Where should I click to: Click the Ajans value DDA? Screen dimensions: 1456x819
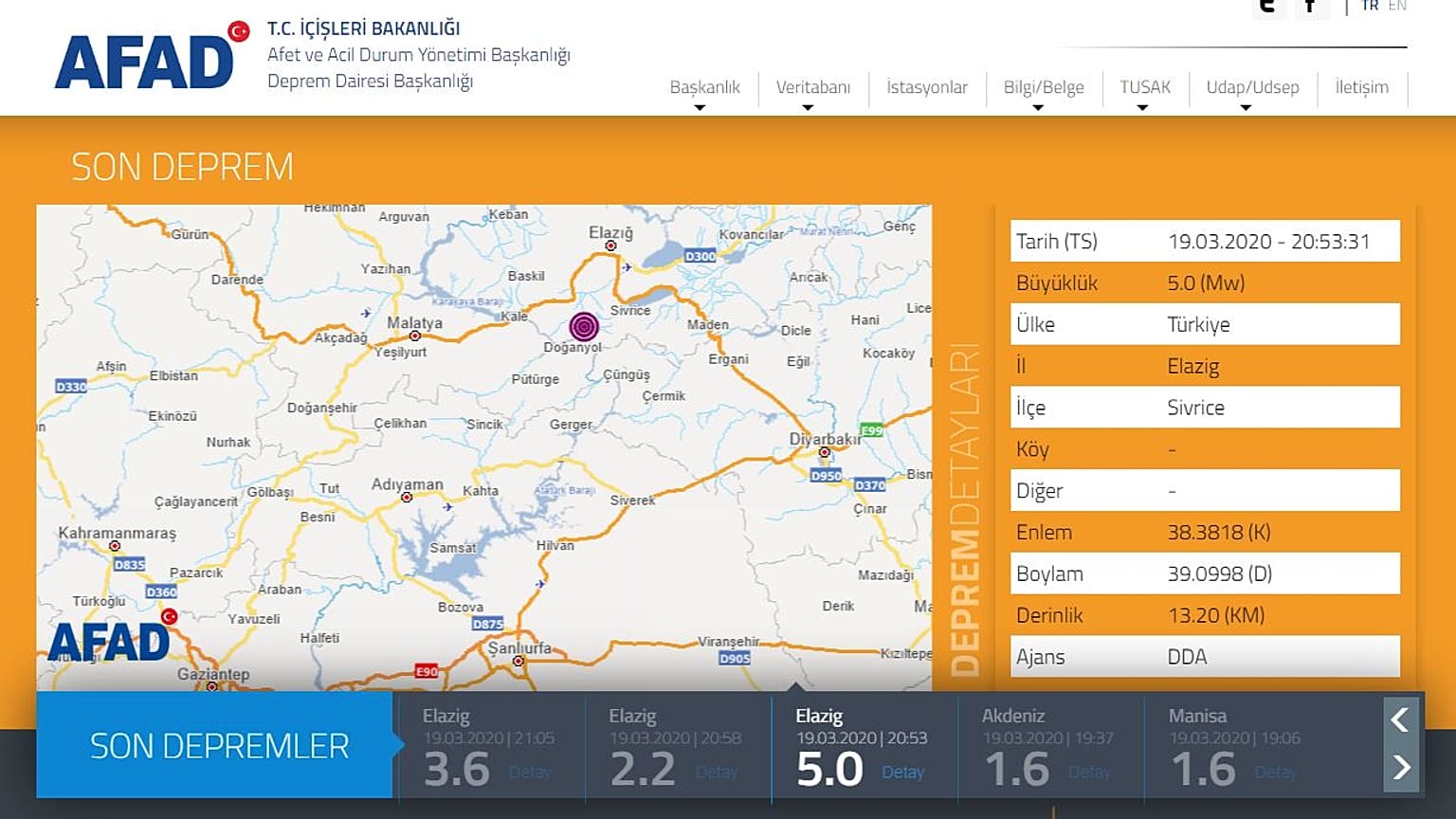point(1187,657)
